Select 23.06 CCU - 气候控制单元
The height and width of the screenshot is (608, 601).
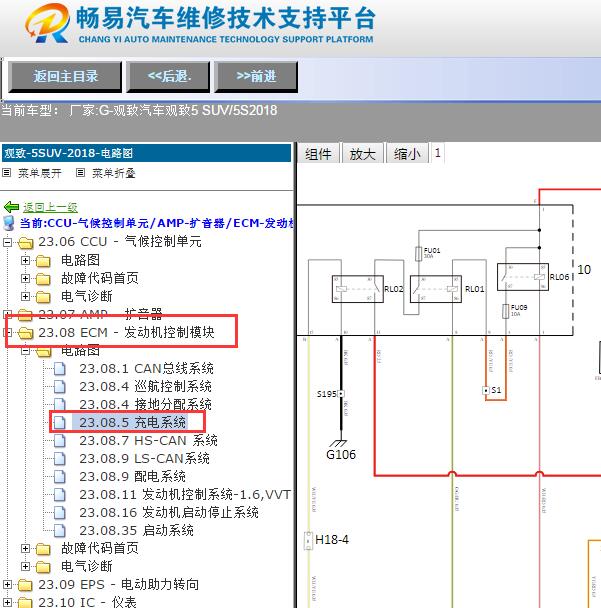click(x=120, y=242)
